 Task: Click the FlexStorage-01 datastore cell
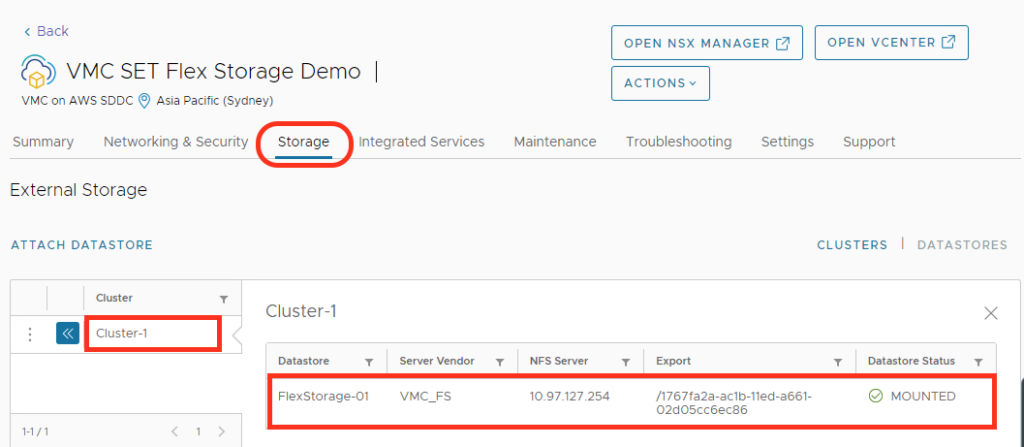tap(323, 397)
